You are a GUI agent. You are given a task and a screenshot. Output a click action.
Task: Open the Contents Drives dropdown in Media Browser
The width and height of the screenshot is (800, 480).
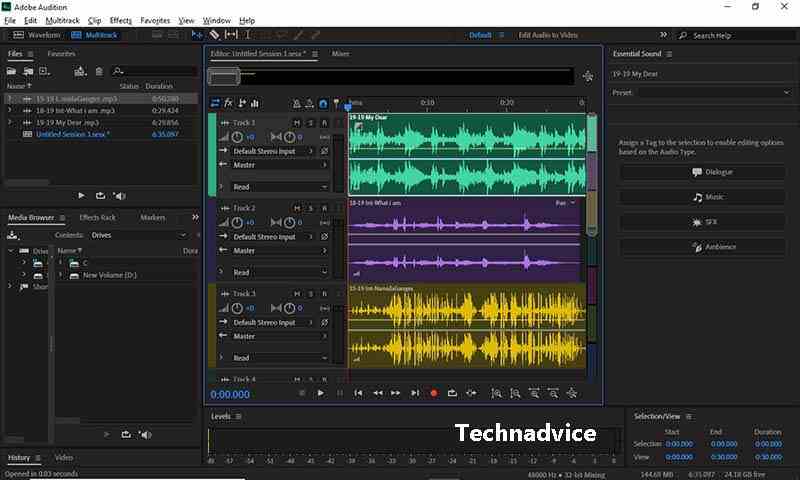click(x=138, y=235)
